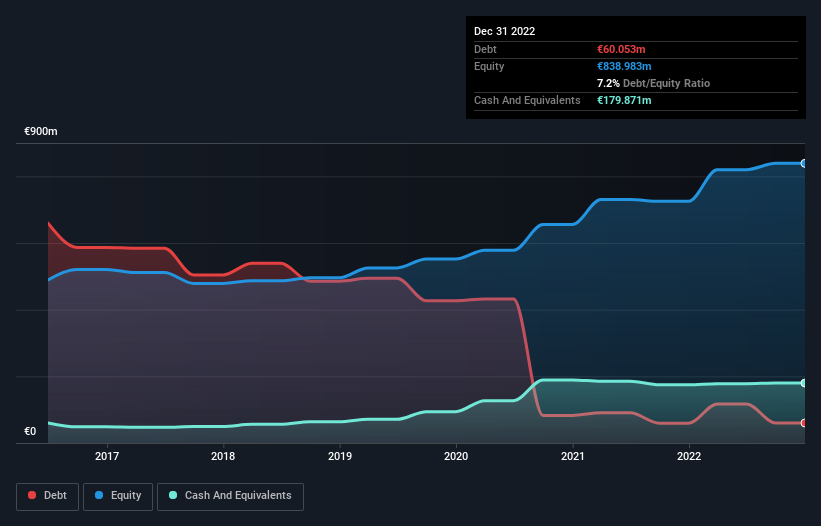
Task: Toggle the Equity legend button
Action: coord(118,496)
